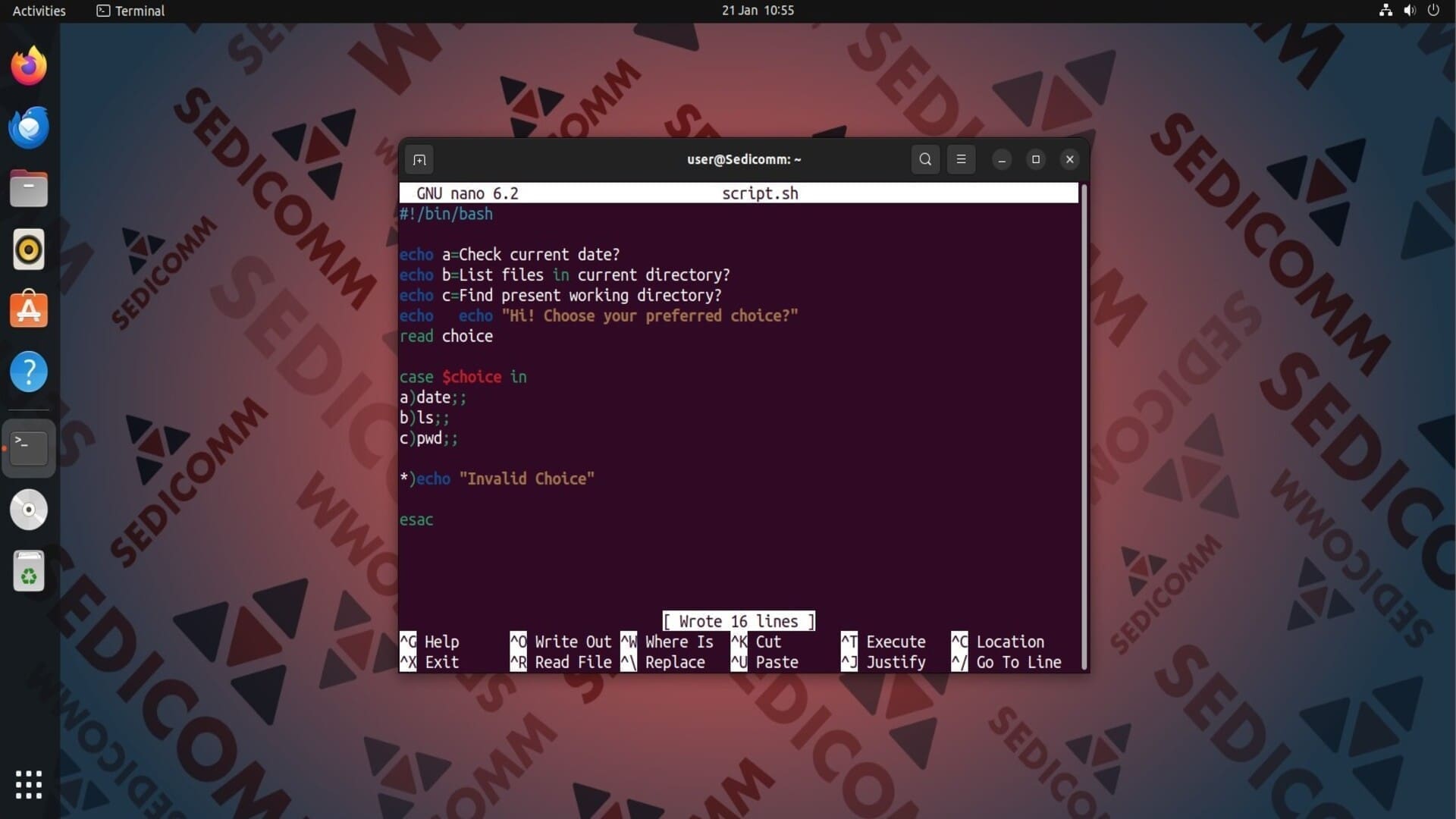Click the Terminal app menu in top bar

tap(130, 11)
